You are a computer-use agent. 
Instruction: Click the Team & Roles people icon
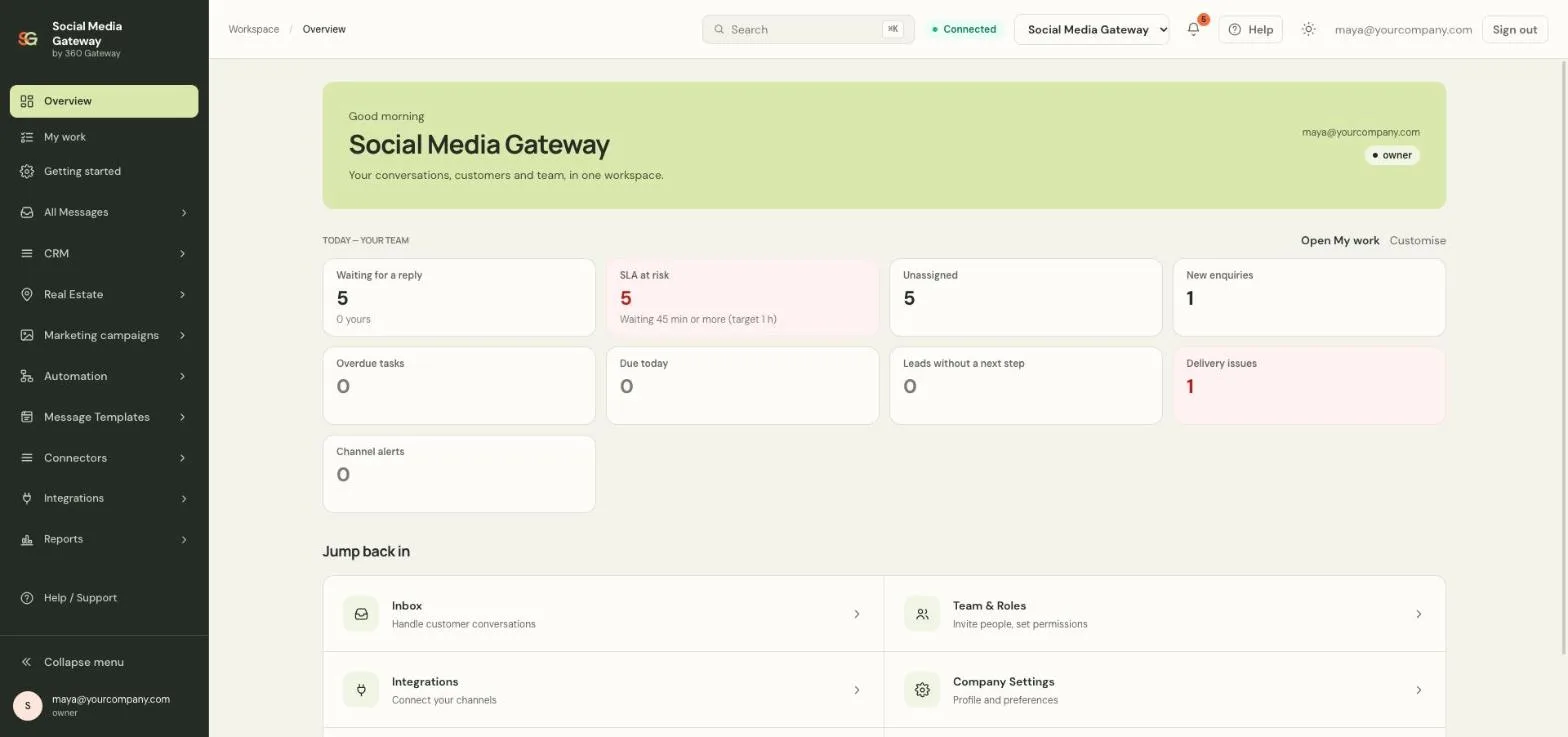(x=922, y=614)
